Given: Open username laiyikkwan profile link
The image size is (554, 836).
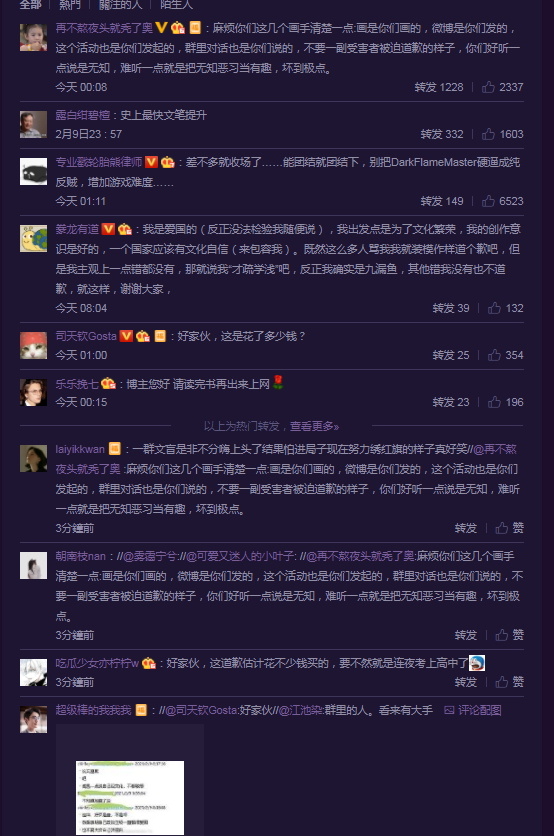Looking at the screenshot, I should 80,449.
